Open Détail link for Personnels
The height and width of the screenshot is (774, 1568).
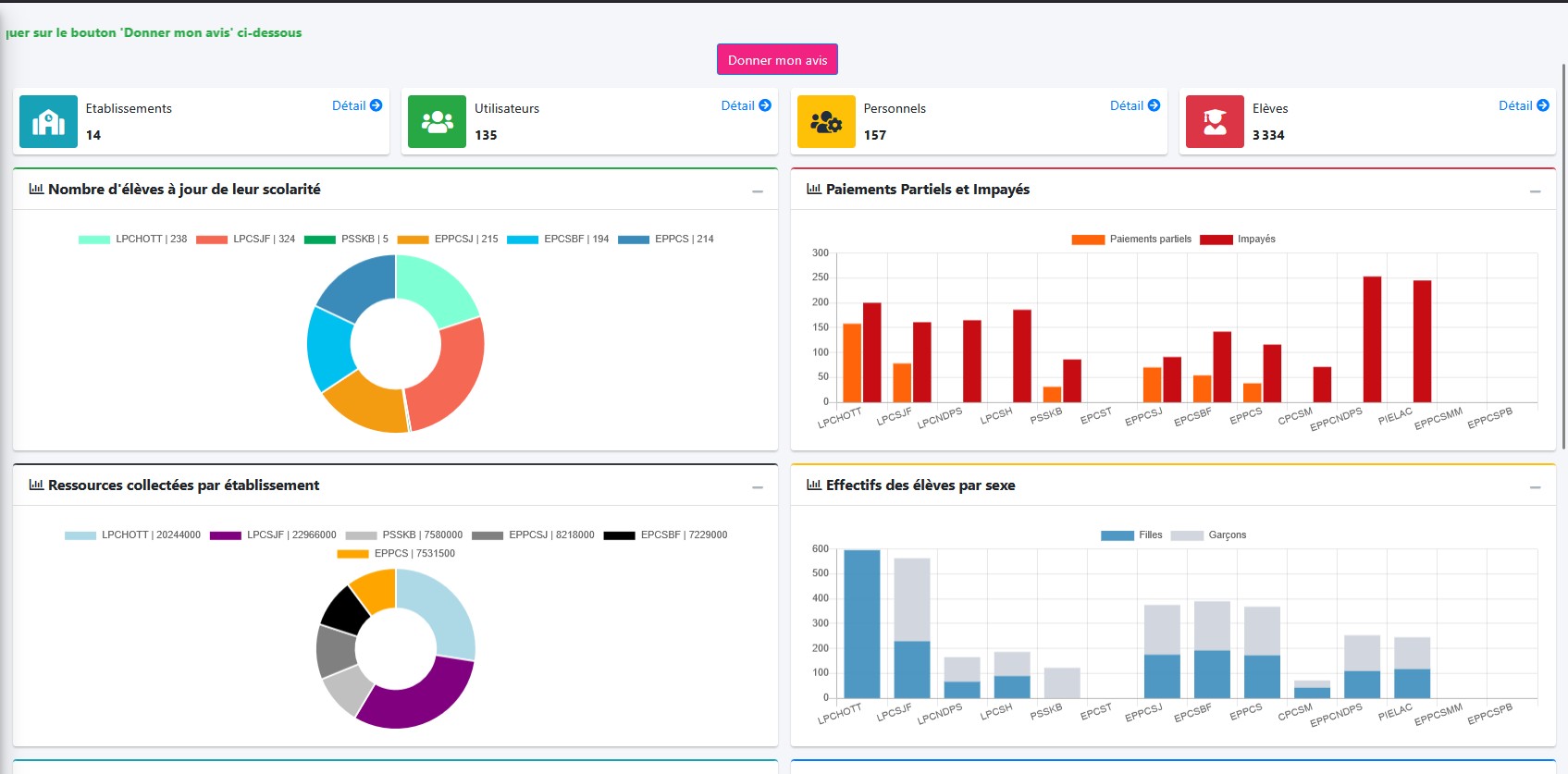point(1134,106)
